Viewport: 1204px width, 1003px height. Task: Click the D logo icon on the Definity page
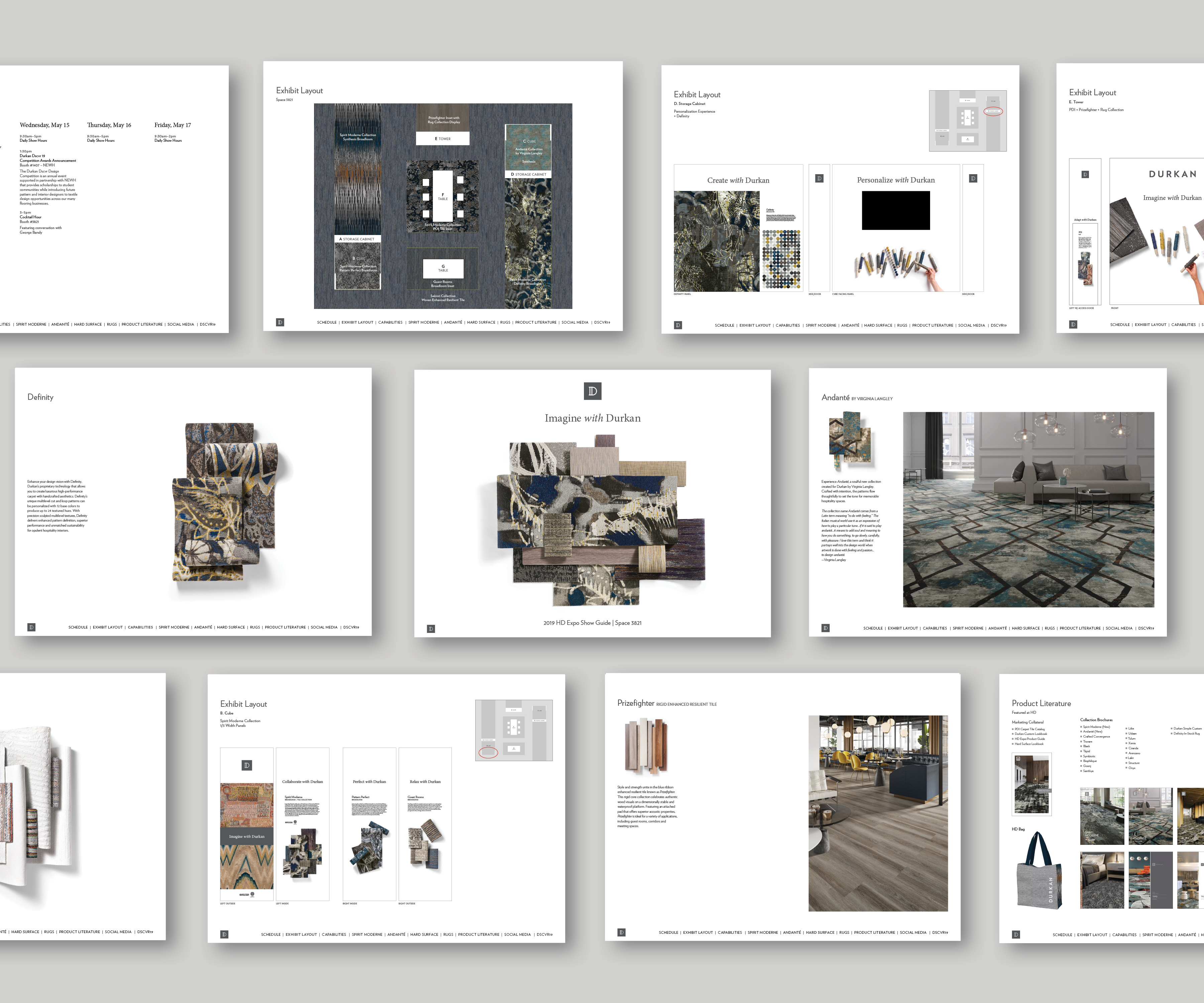pos(31,627)
